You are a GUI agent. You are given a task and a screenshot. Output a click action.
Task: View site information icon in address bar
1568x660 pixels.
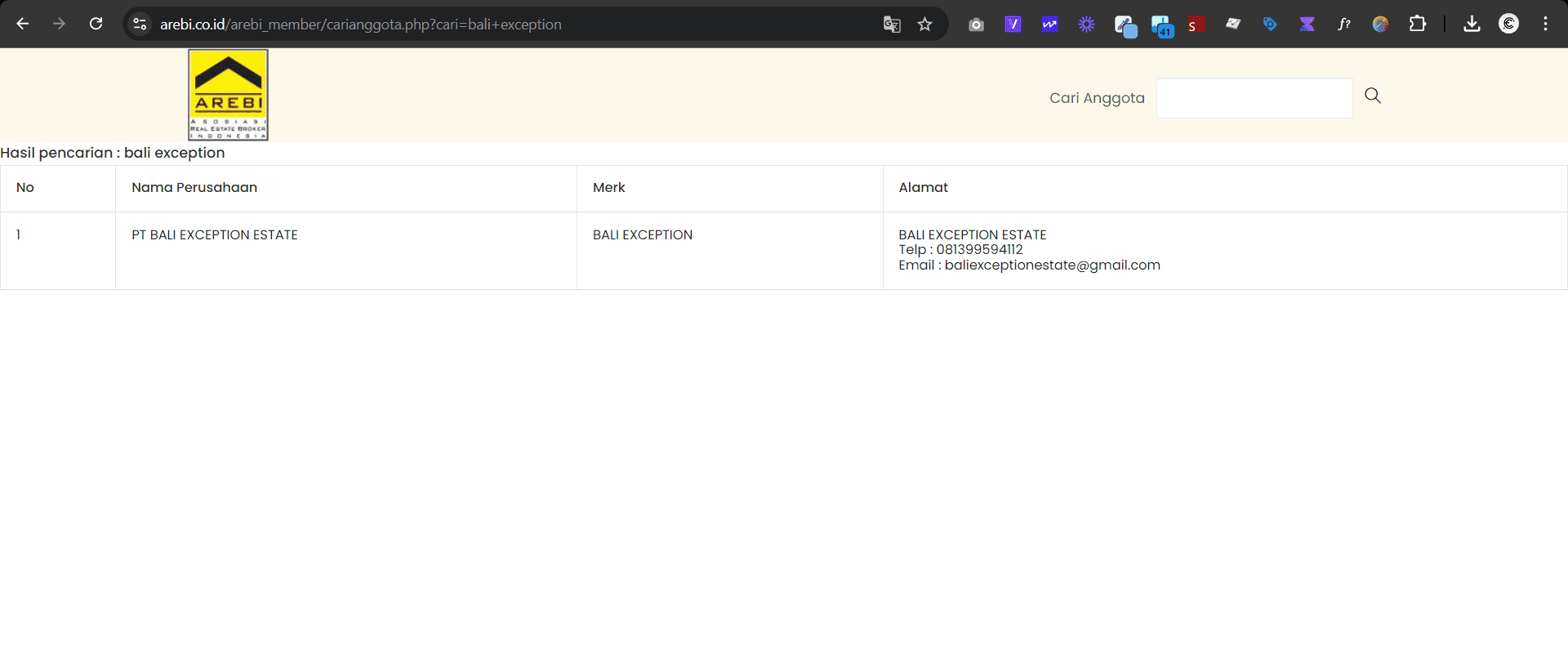click(x=140, y=24)
